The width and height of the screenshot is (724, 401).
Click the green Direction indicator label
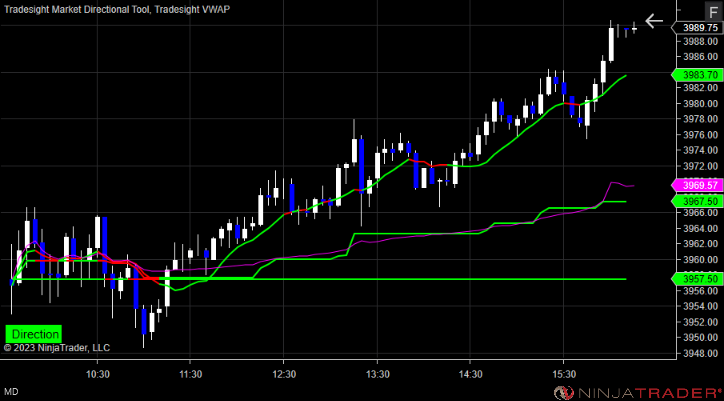point(36,334)
